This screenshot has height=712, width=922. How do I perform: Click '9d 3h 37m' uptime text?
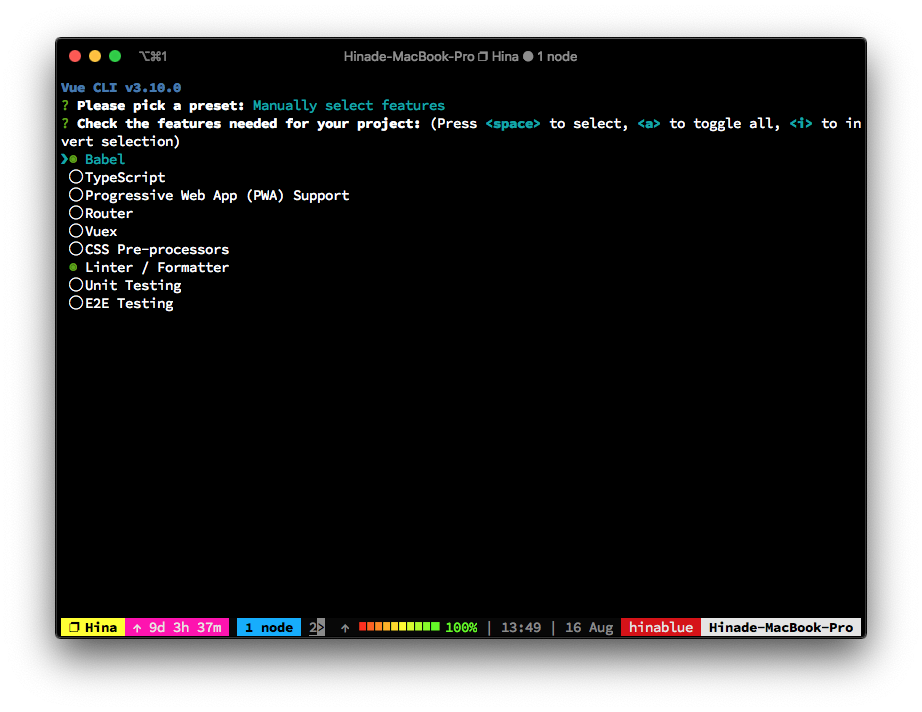pyautogui.click(x=185, y=628)
